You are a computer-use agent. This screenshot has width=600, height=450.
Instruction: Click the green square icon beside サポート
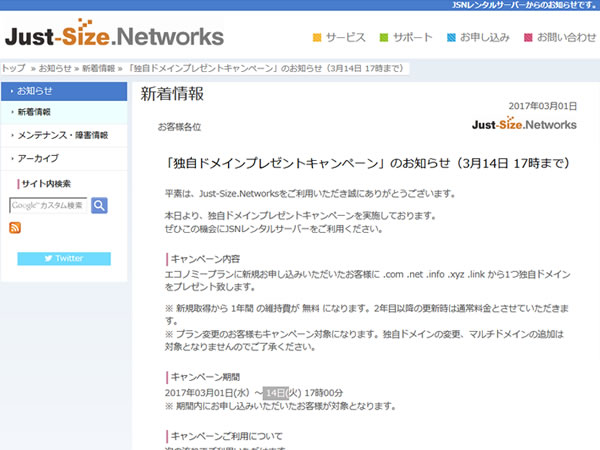click(x=383, y=38)
